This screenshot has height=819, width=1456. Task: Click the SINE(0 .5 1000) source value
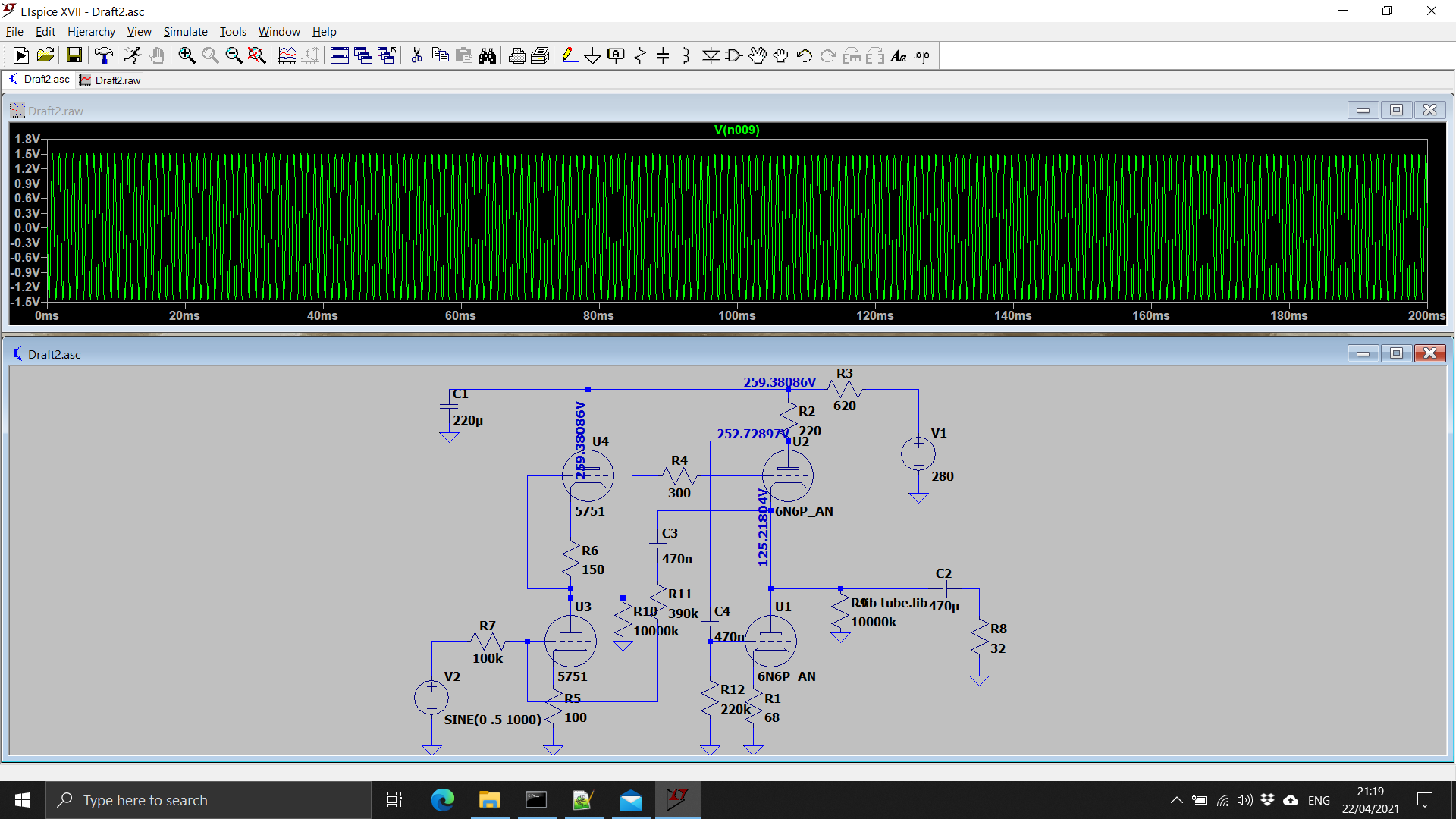[493, 719]
